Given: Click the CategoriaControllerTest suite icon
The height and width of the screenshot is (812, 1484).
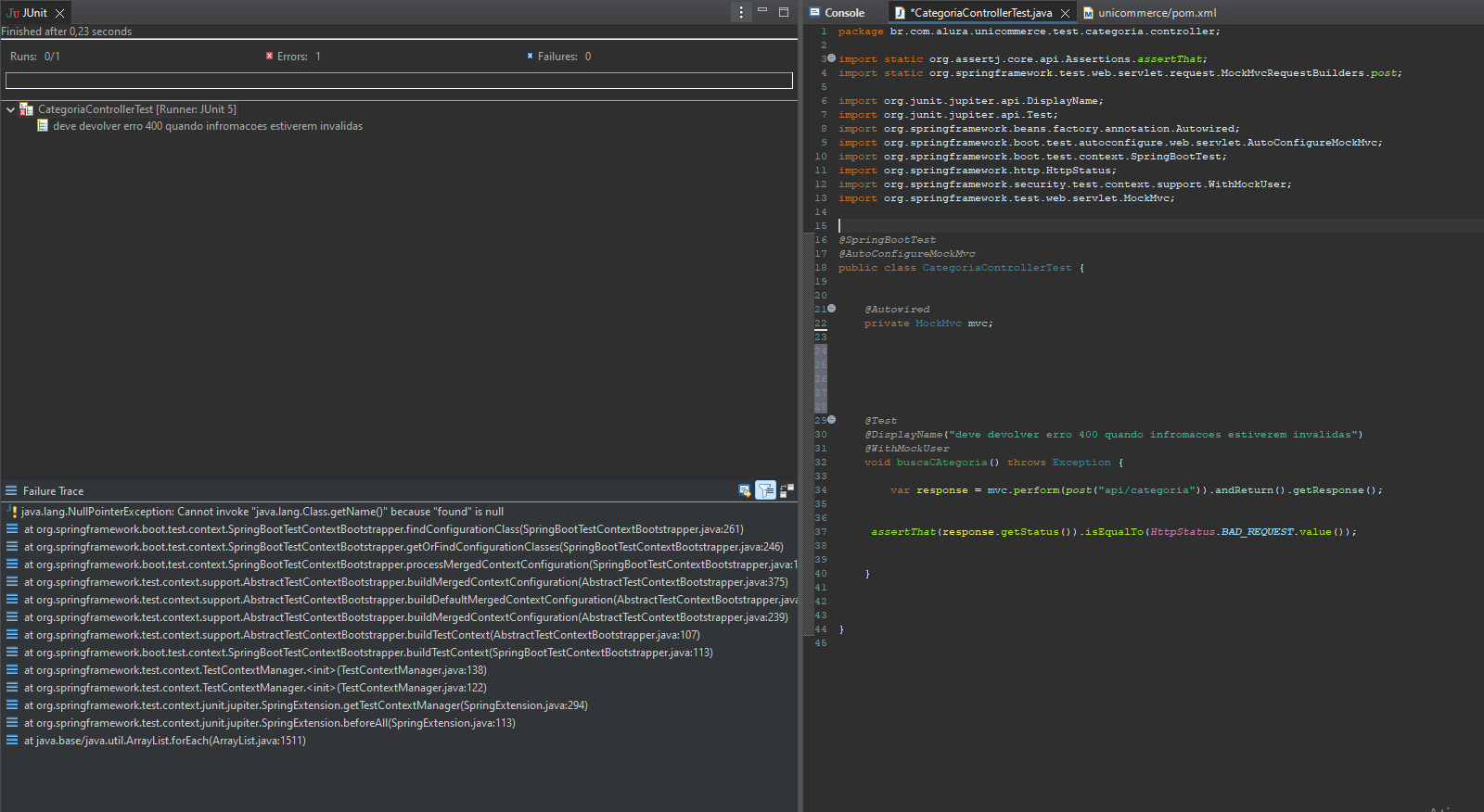Looking at the screenshot, I should 27,109.
